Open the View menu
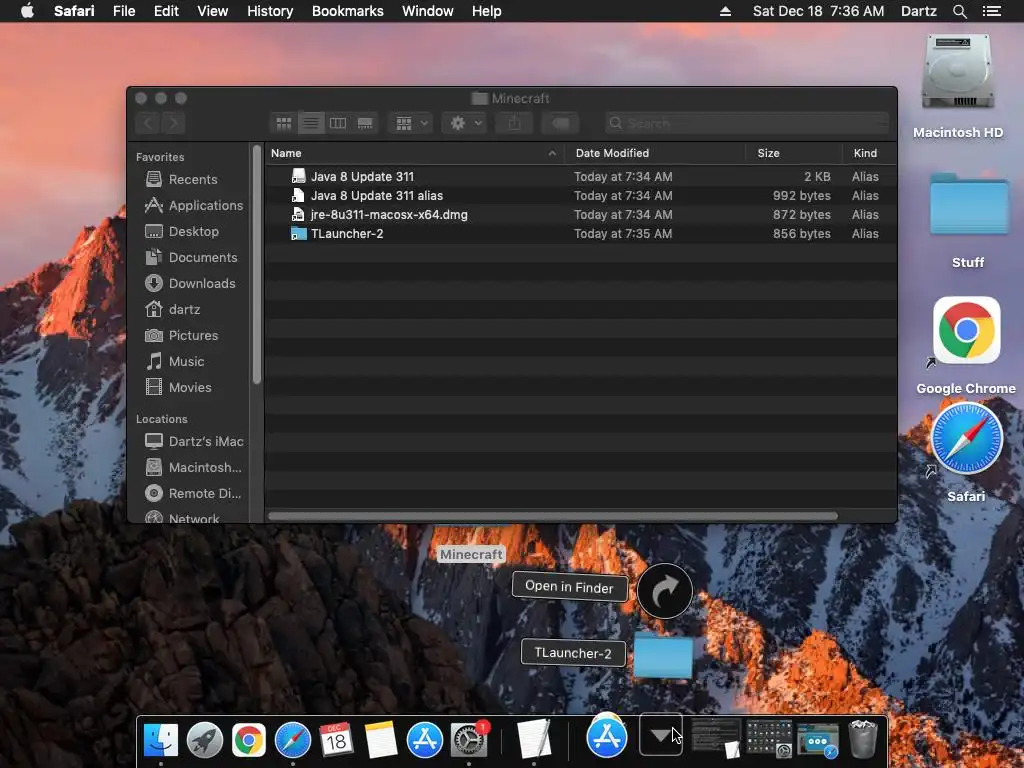Viewport: 1024px width, 768px height. (x=212, y=11)
